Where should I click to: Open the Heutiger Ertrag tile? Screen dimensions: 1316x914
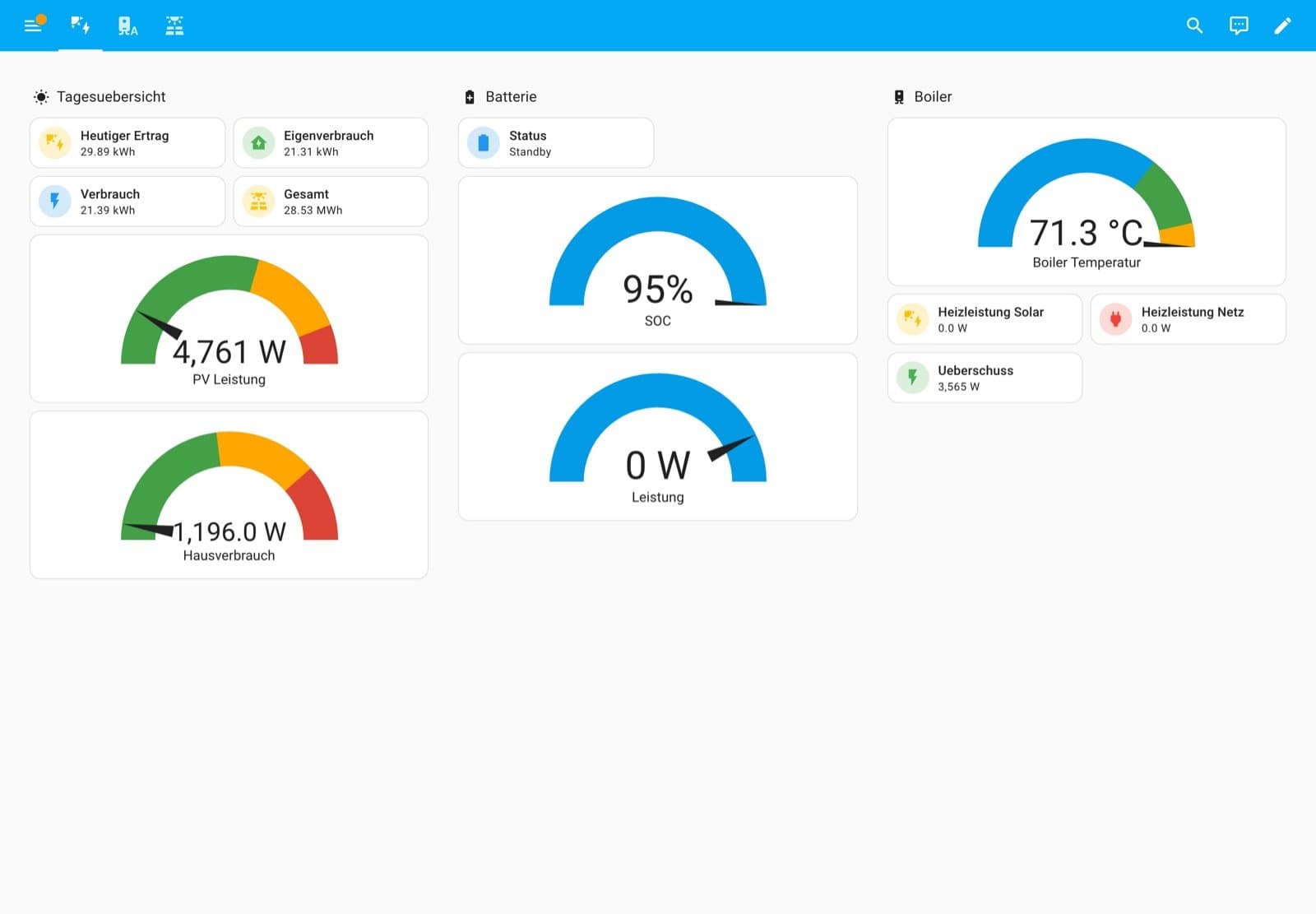(127, 143)
